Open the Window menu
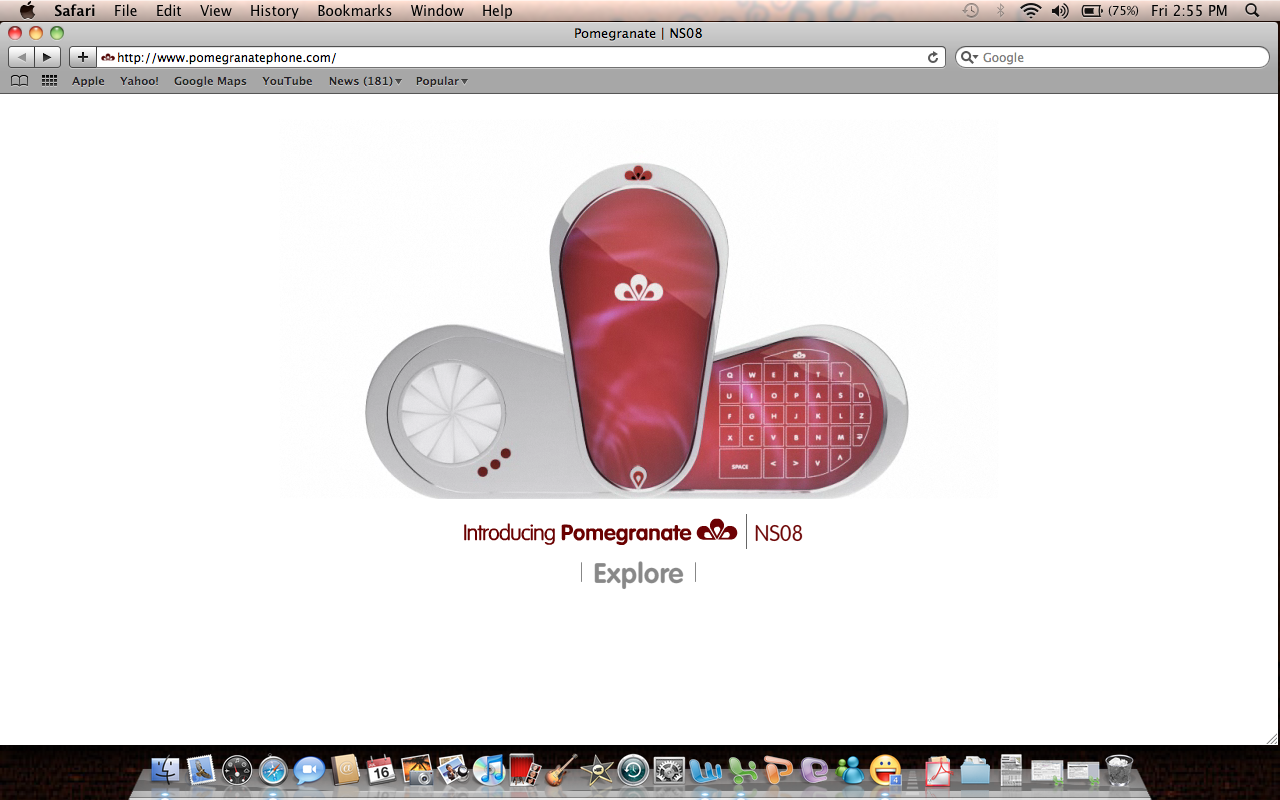 (x=437, y=10)
